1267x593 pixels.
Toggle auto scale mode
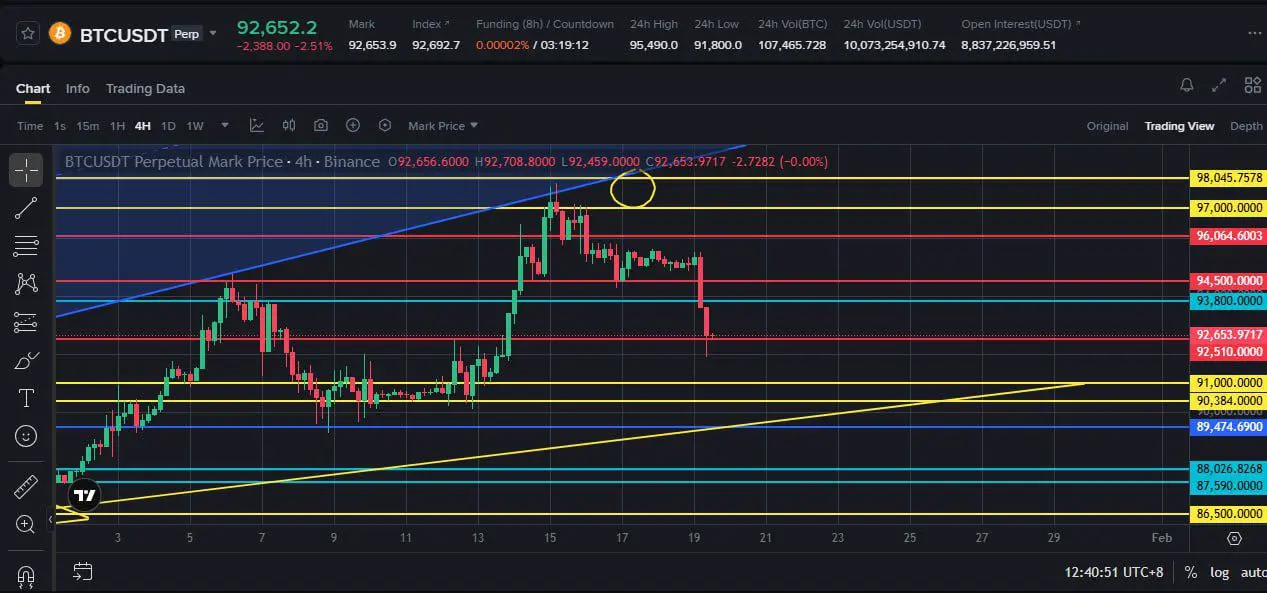tap(1252, 573)
